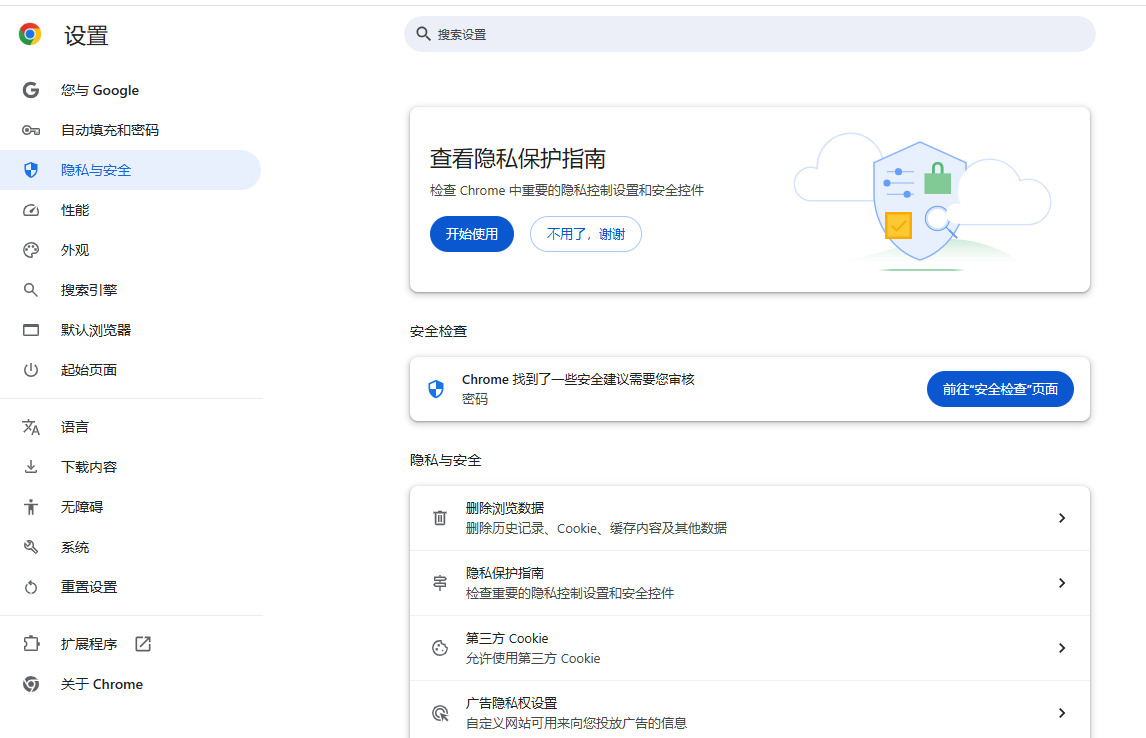Click the translate icon for 语言

tap(31, 427)
